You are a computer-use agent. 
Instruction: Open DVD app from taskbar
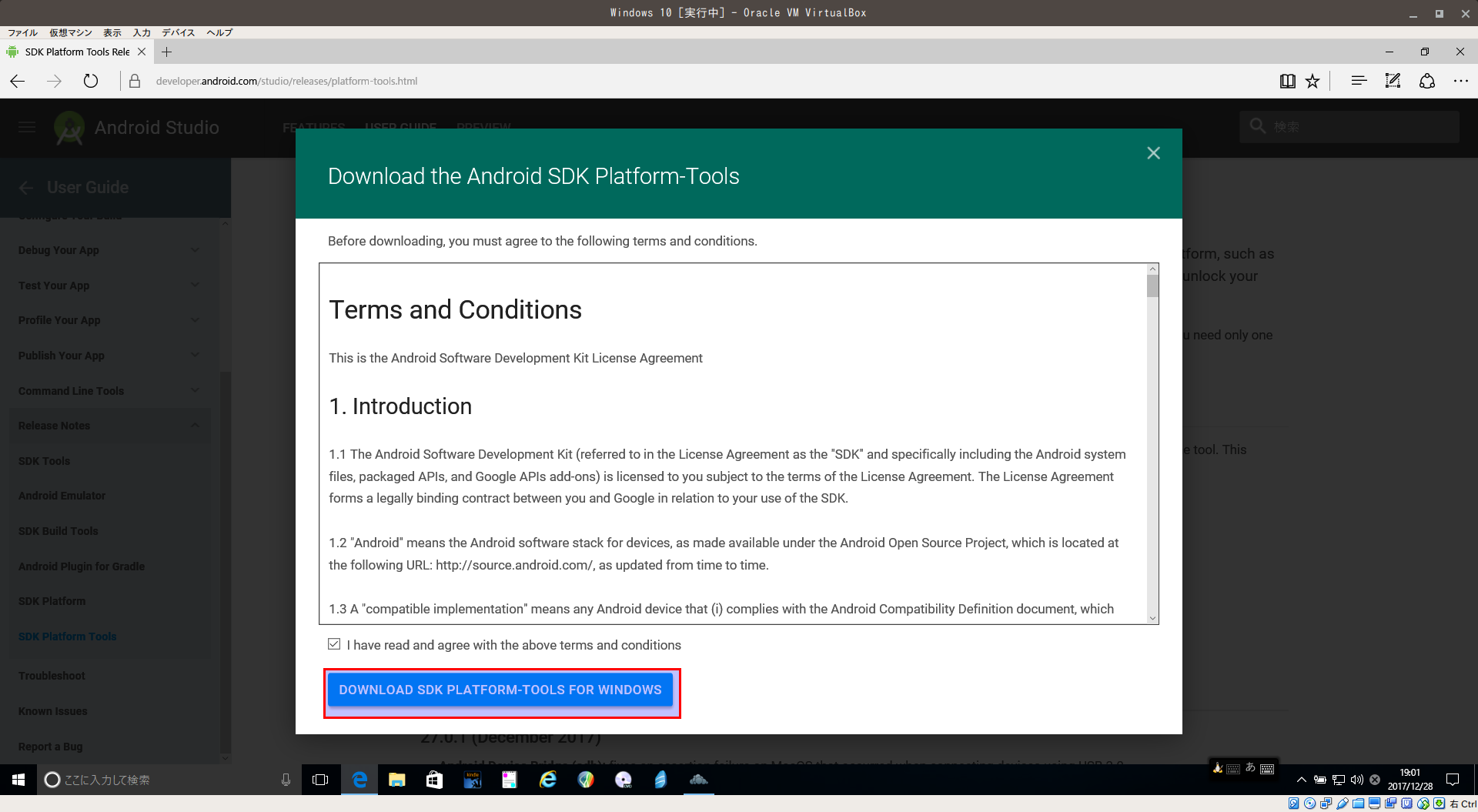coord(624,780)
